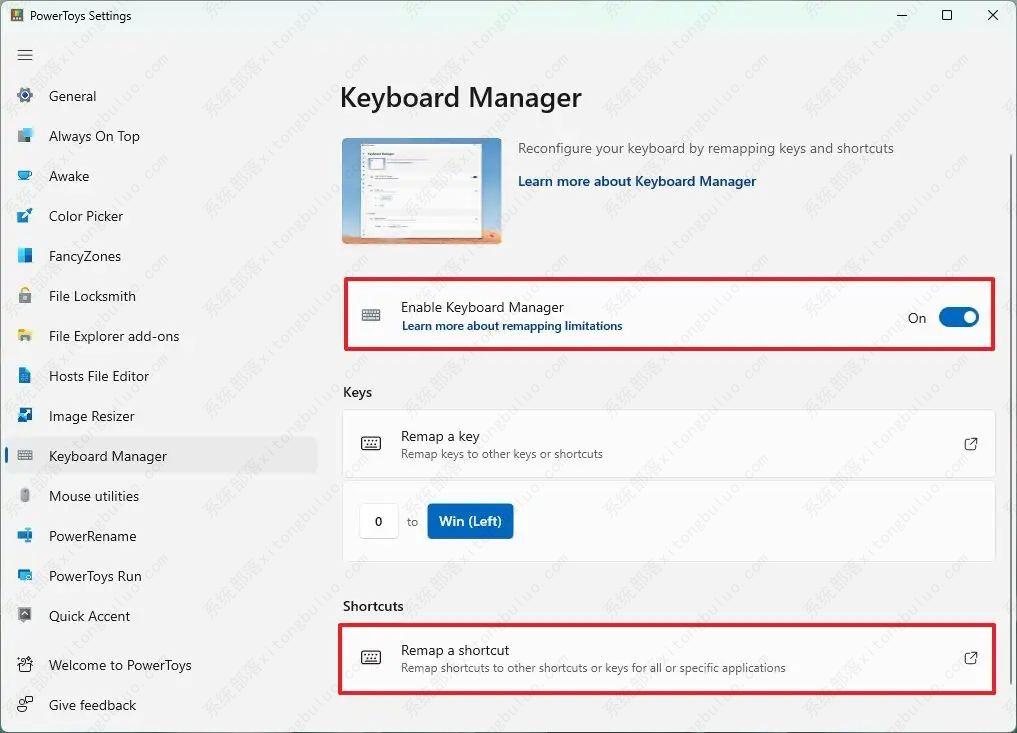Click the 0 key mapping box
Screen dimensions: 1017x733
(x=378, y=521)
